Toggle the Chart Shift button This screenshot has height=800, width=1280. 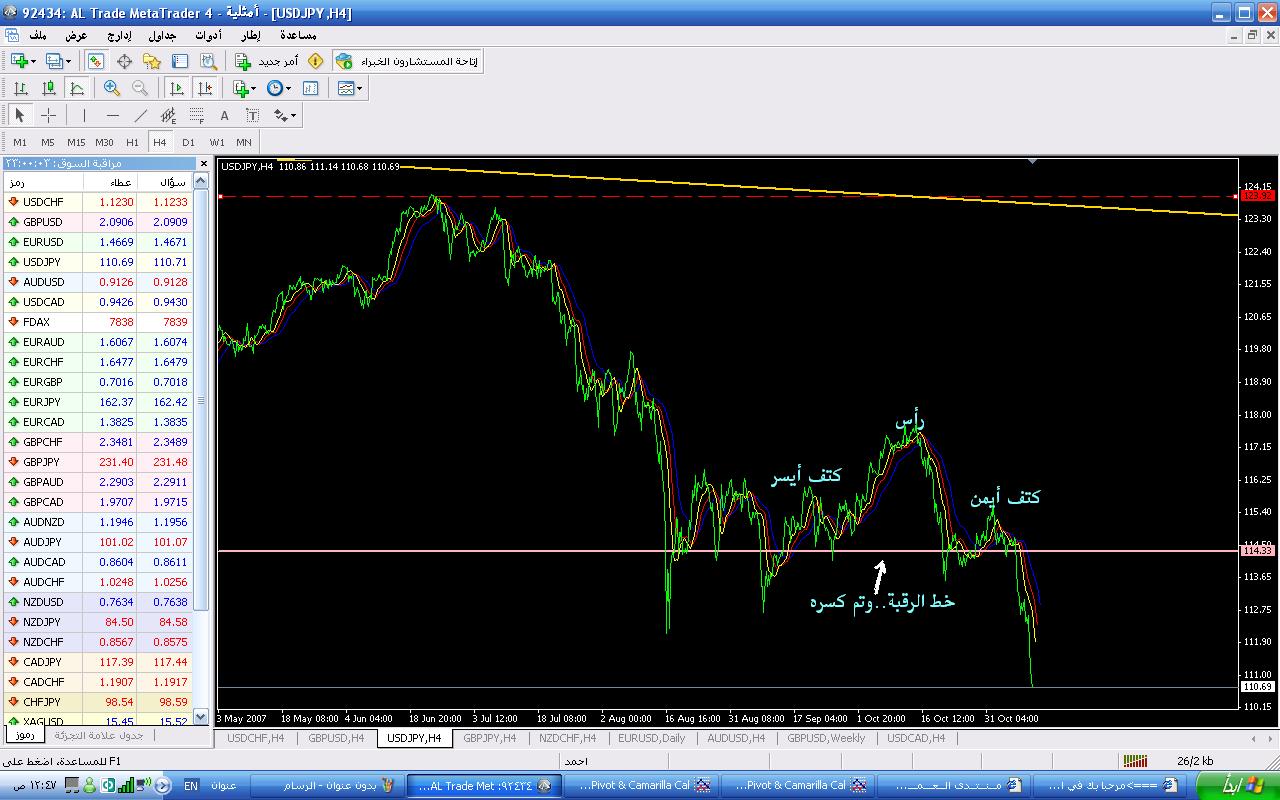pos(205,88)
